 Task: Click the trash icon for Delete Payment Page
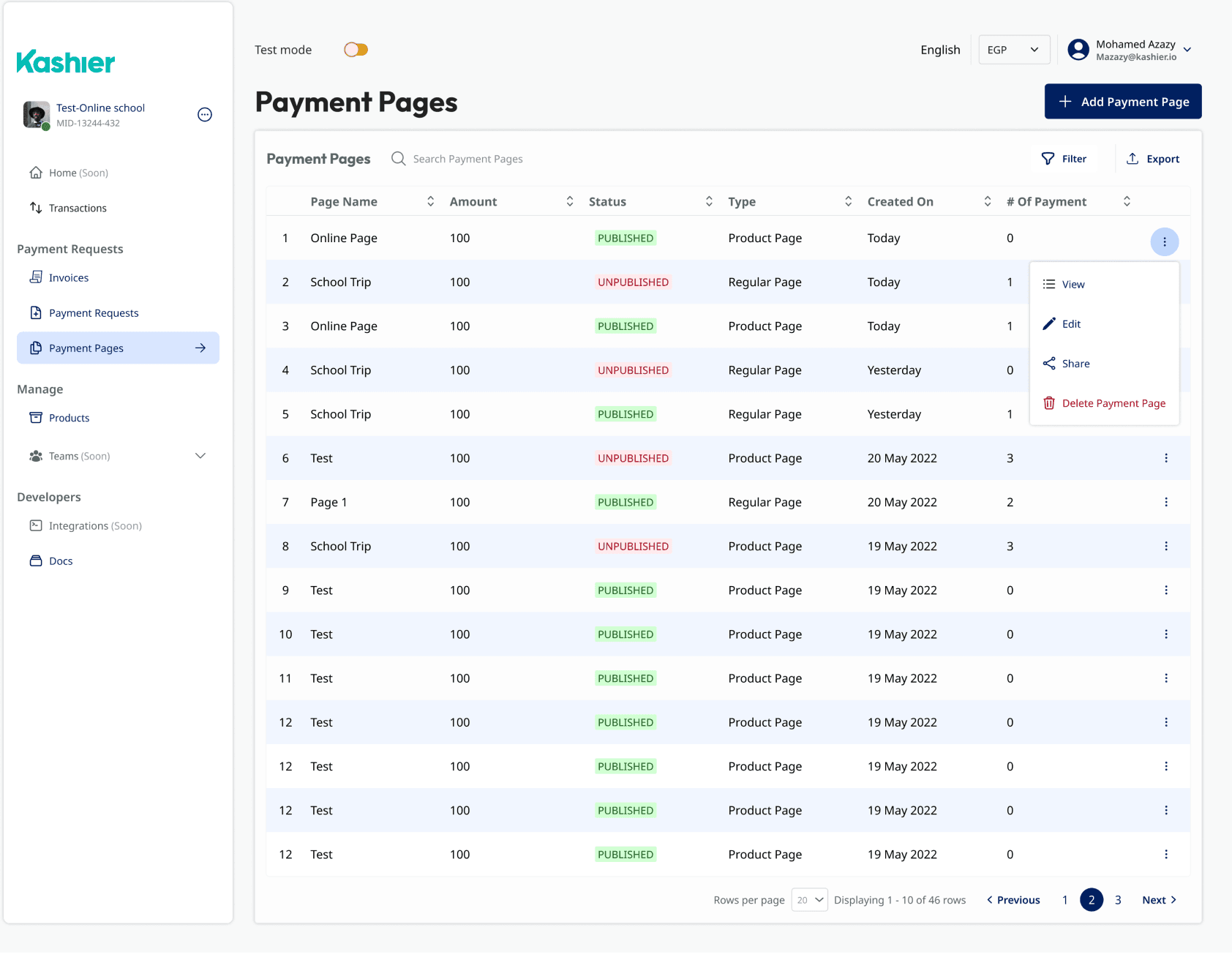1049,403
